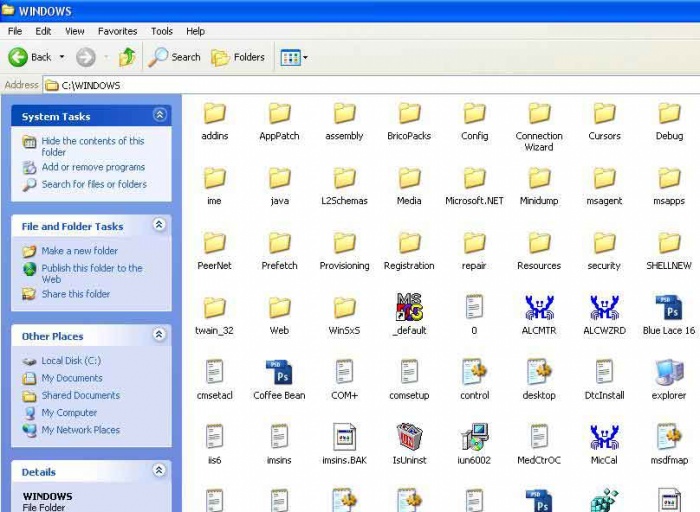
Task: Select the IsUninst uninstaller icon
Action: (x=409, y=444)
